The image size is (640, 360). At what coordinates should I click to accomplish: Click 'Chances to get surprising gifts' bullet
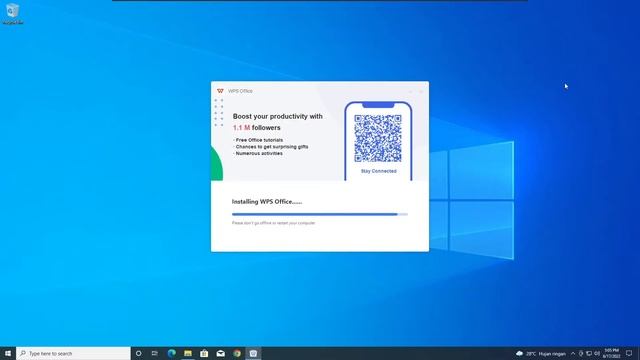[271, 147]
